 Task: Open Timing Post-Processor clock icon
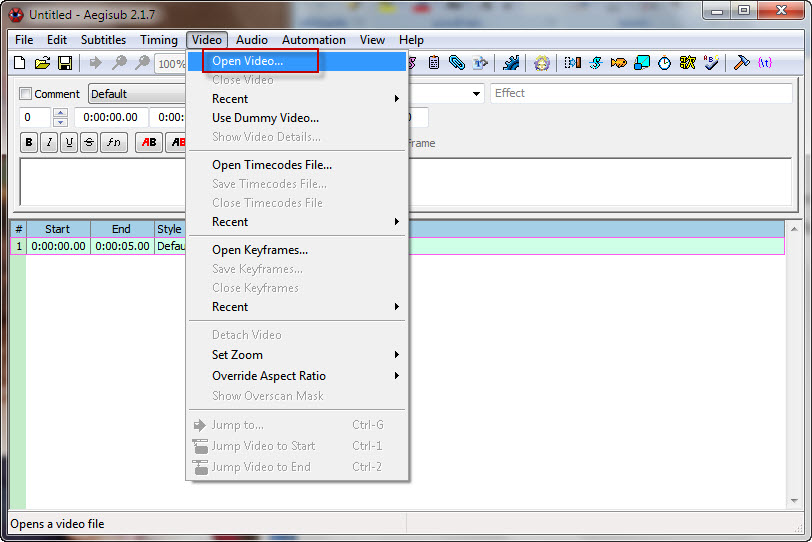664,63
